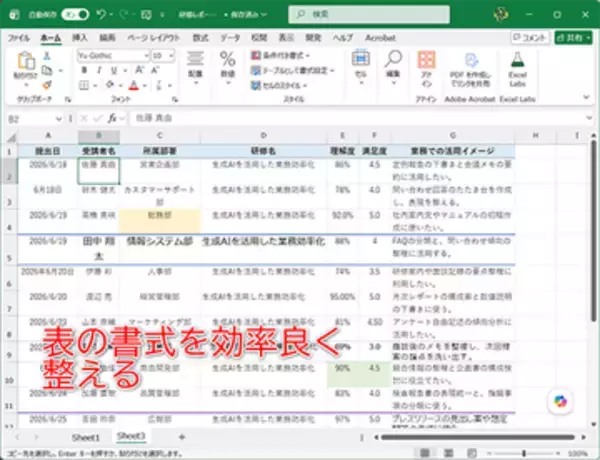The image size is (600, 460).
Task: Click the Name Box showing B2
Action: point(34,119)
